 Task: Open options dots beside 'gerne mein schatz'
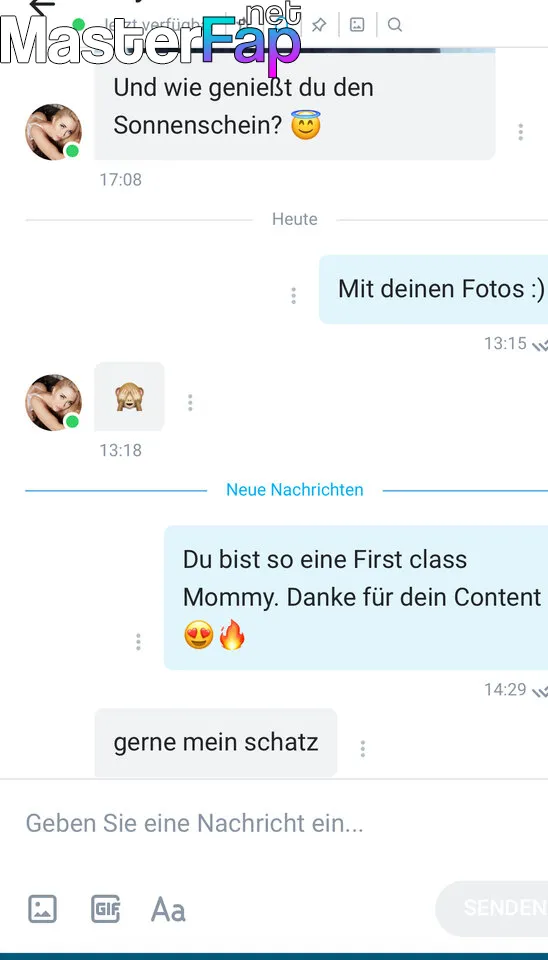tap(362, 749)
